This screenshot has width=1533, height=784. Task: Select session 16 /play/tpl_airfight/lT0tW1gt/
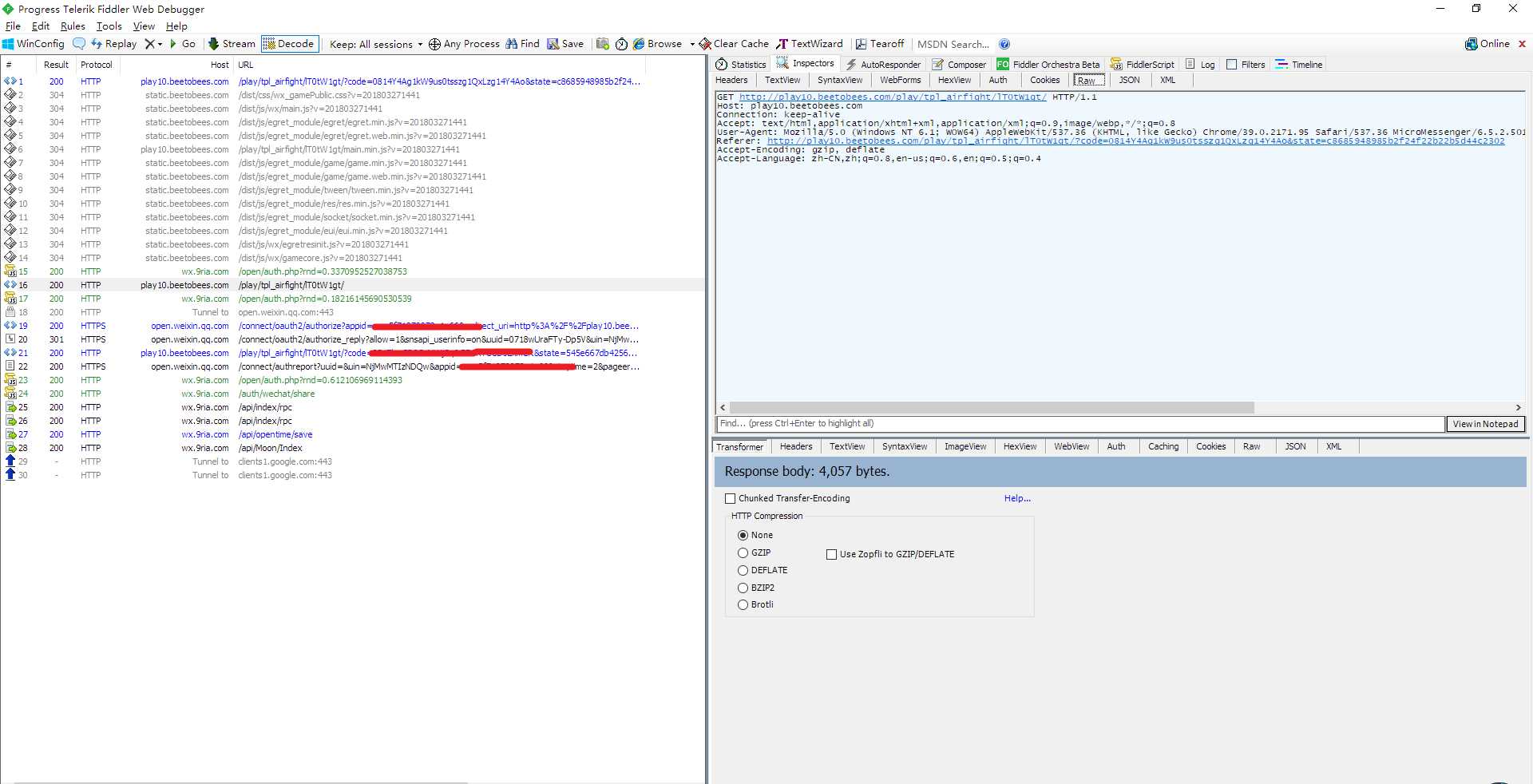(352, 285)
